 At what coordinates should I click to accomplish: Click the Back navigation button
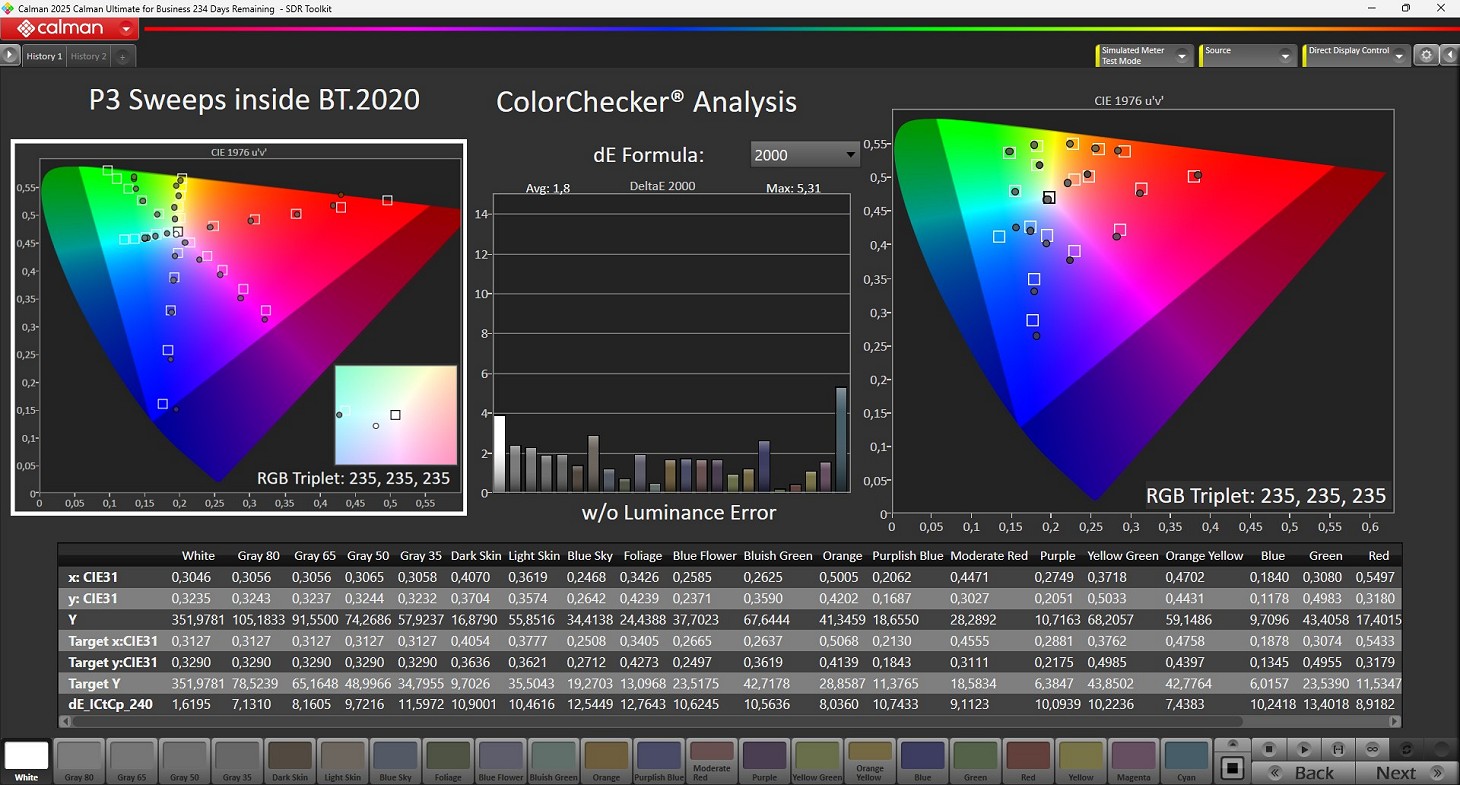tap(1305, 772)
